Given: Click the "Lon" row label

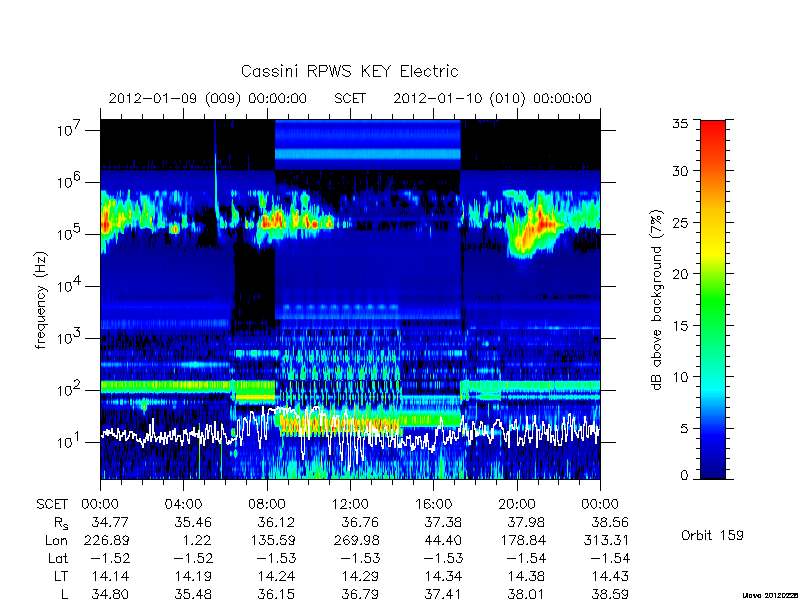Looking at the screenshot, I should point(57,540).
